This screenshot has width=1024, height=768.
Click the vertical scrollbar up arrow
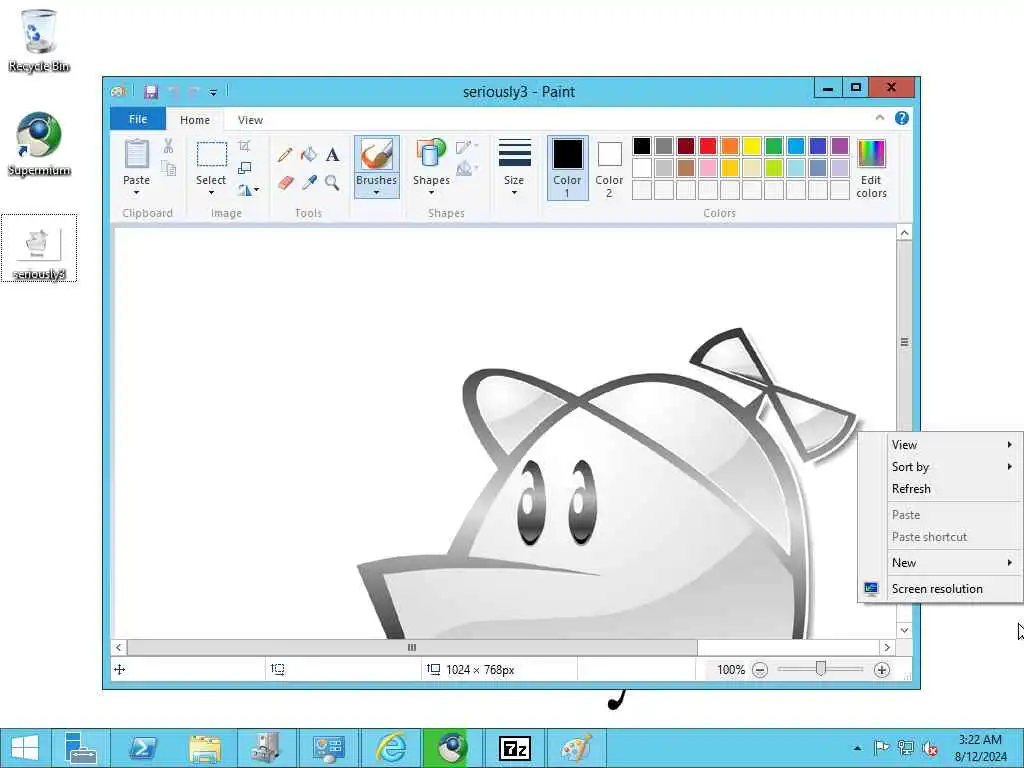tap(904, 233)
